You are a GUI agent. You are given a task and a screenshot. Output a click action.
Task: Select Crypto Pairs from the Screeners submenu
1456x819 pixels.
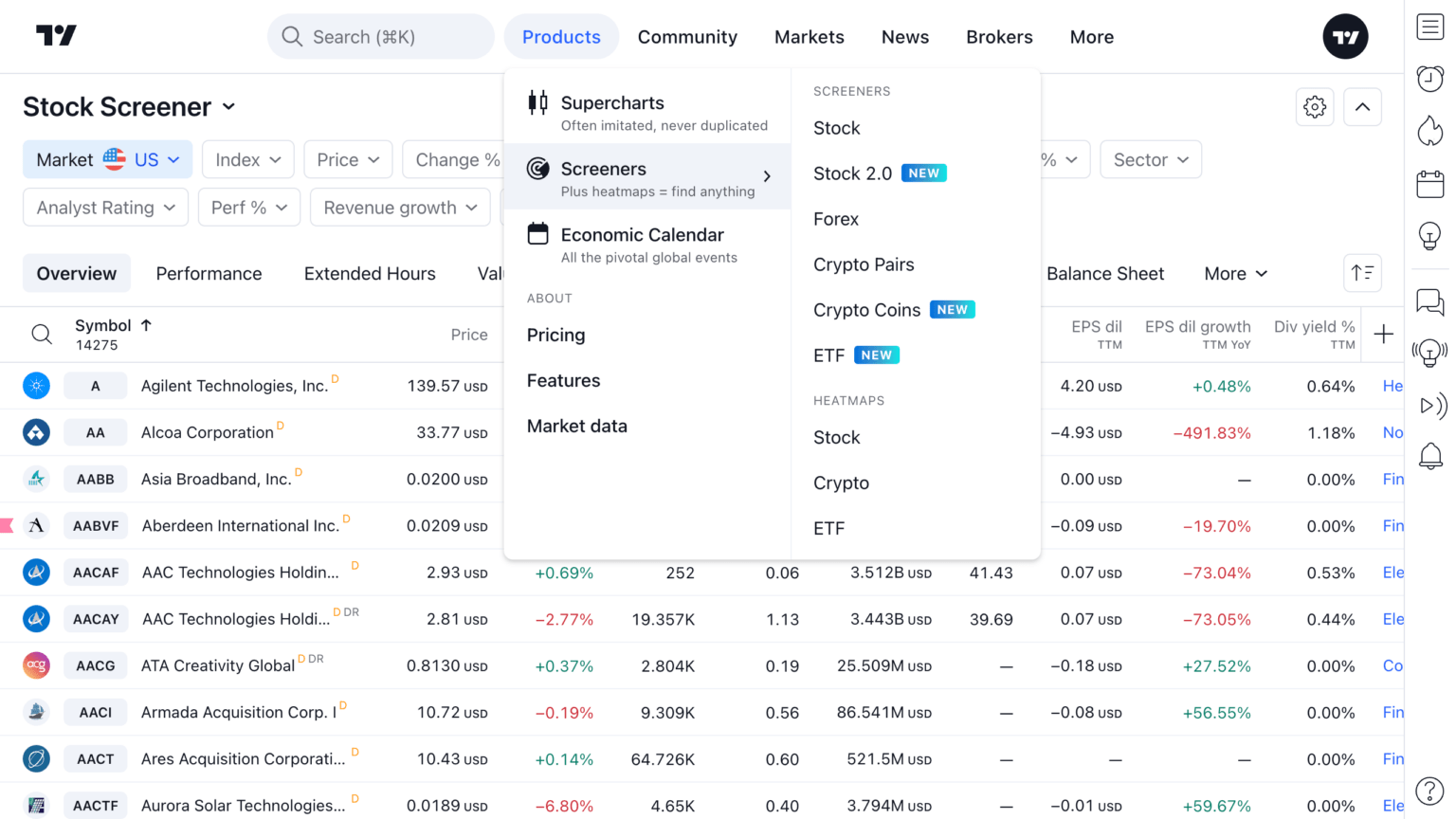(x=864, y=264)
